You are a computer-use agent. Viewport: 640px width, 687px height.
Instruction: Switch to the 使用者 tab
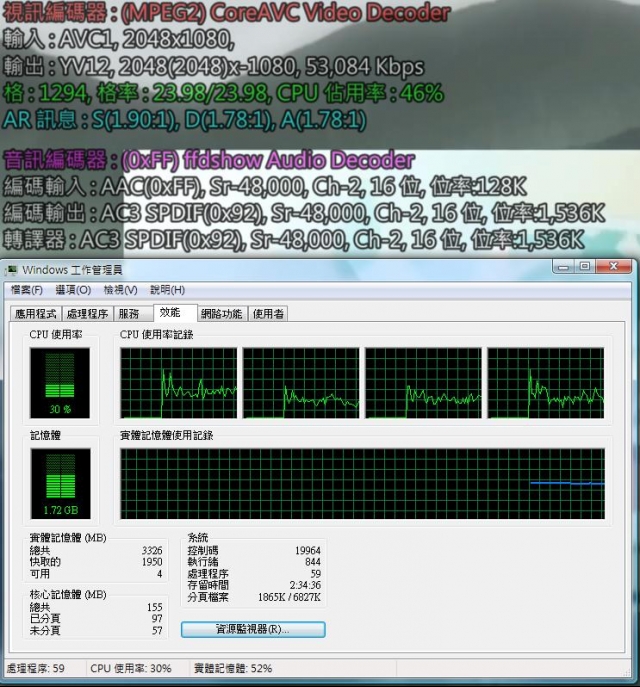pyautogui.click(x=268, y=314)
